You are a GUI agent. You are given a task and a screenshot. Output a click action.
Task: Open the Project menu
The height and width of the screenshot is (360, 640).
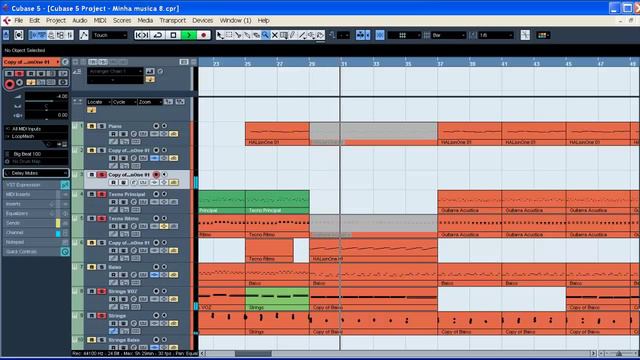[56, 20]
